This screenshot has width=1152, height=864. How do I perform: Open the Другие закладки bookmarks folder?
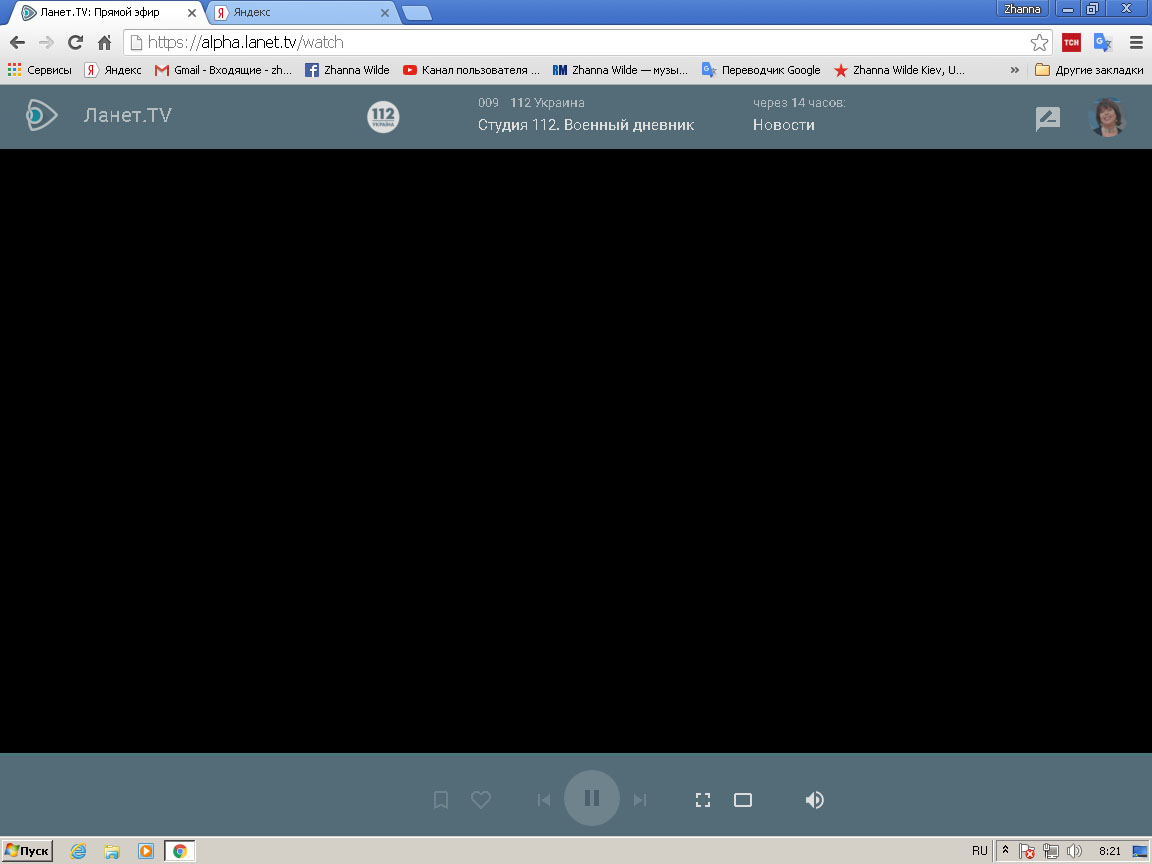(x=1089, y=70)
